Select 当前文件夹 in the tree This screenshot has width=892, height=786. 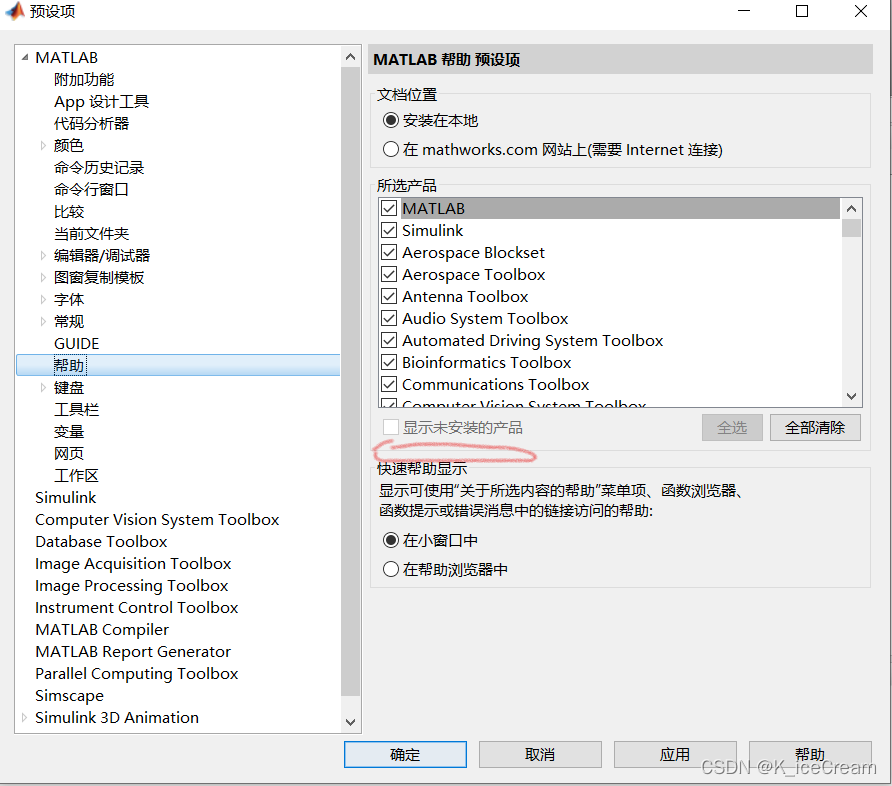(x=92, y=234)
